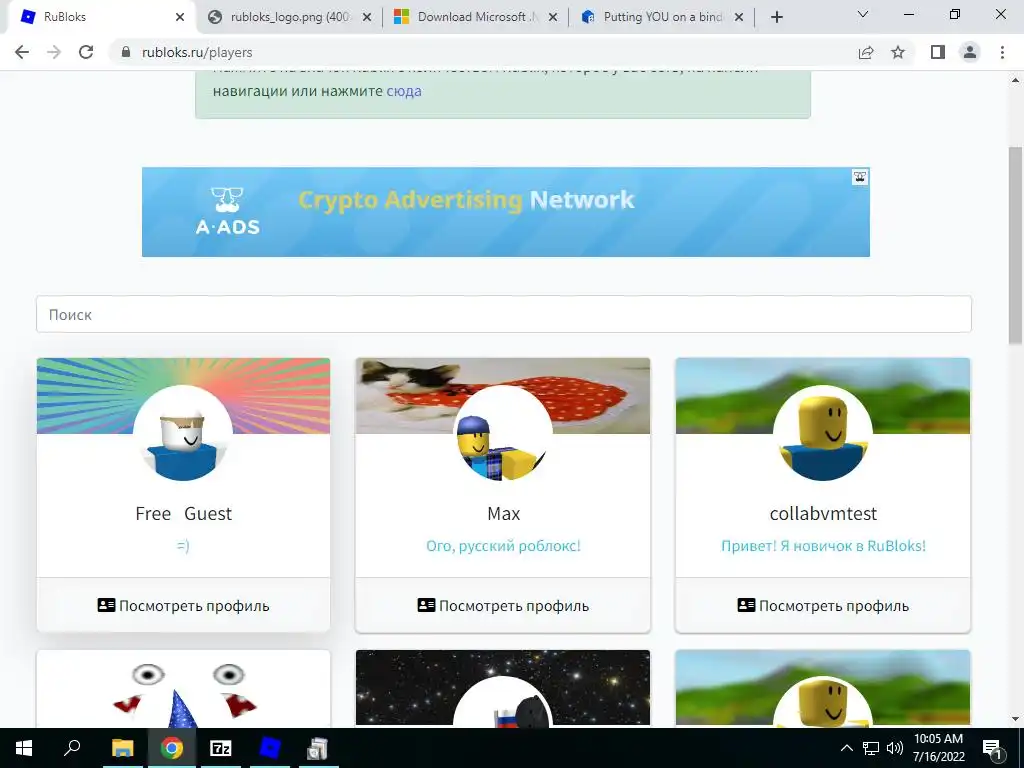This screenshot has width=1024, height=768.
Task: Click the ad info icon on the banner
Action: coord(860,177)
